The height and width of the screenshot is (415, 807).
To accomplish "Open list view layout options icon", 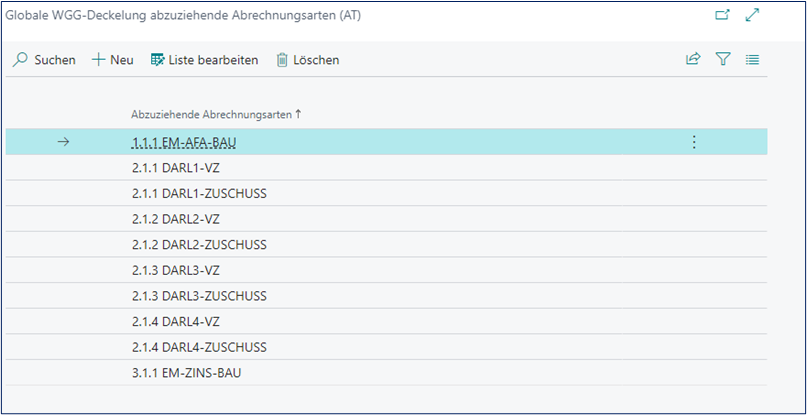I will 753,60.
